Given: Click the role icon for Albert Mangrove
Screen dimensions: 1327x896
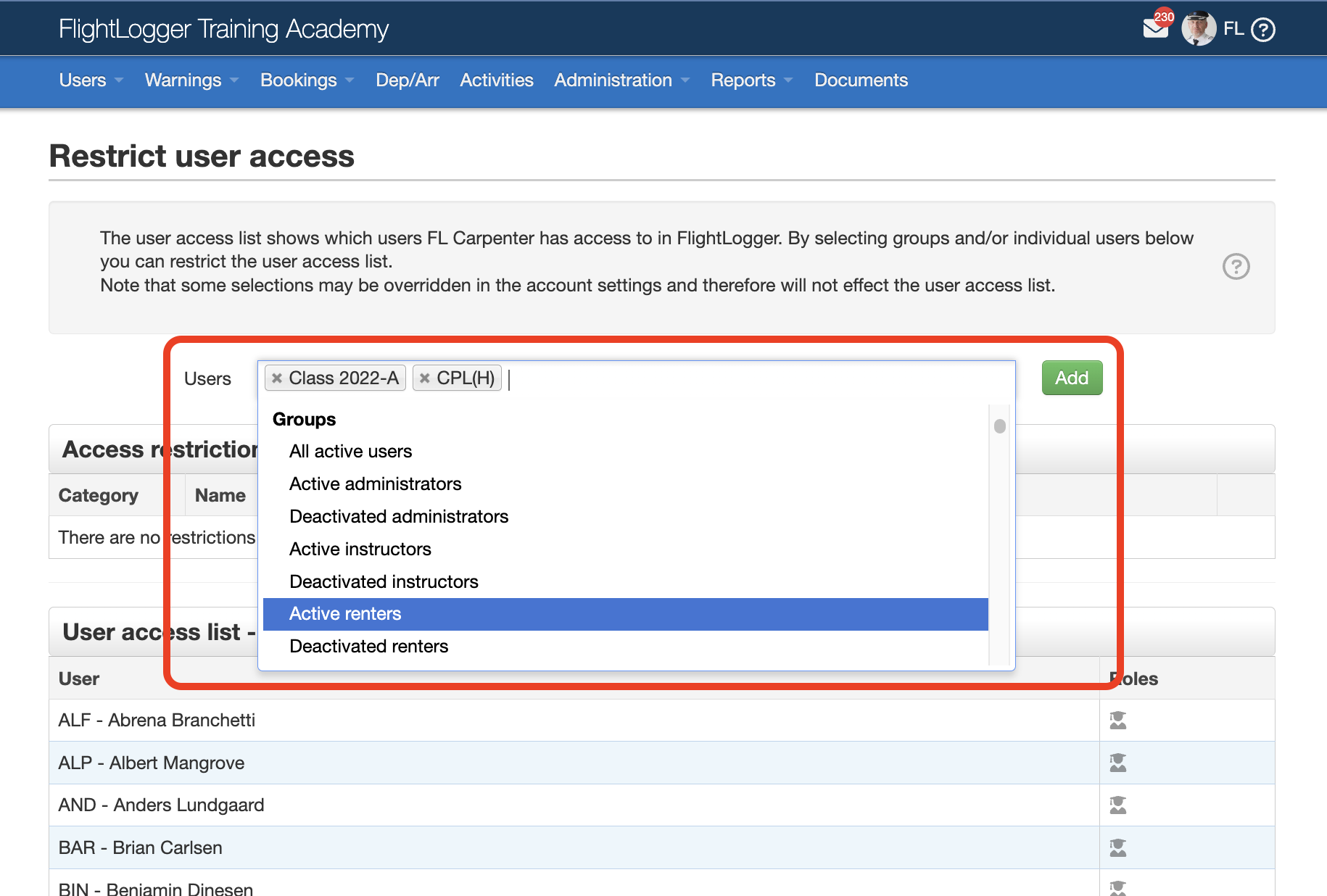Looking at the screenshot, I should (1118, 763).
